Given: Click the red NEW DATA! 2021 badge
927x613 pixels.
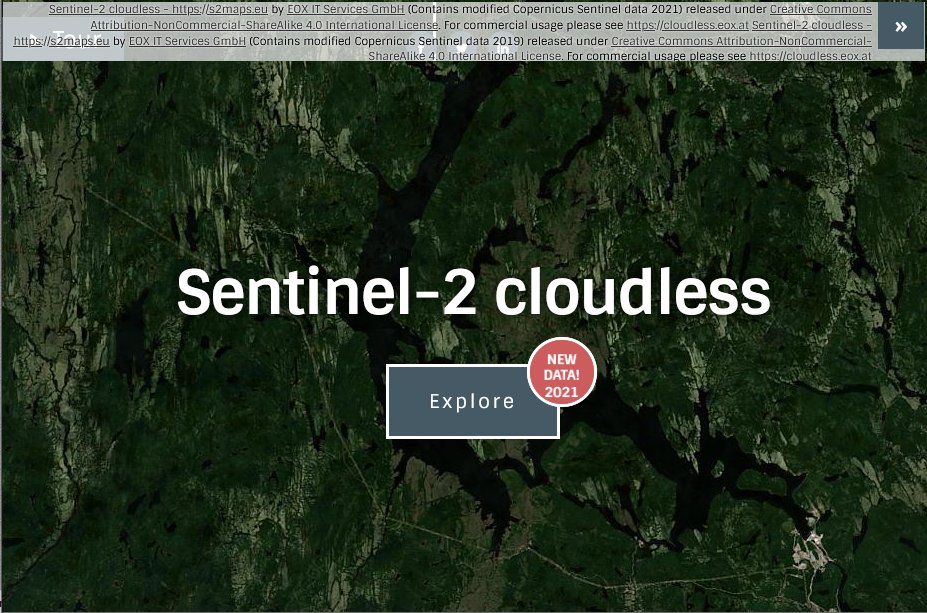Looking at the screenshot, I should [562, 372].
